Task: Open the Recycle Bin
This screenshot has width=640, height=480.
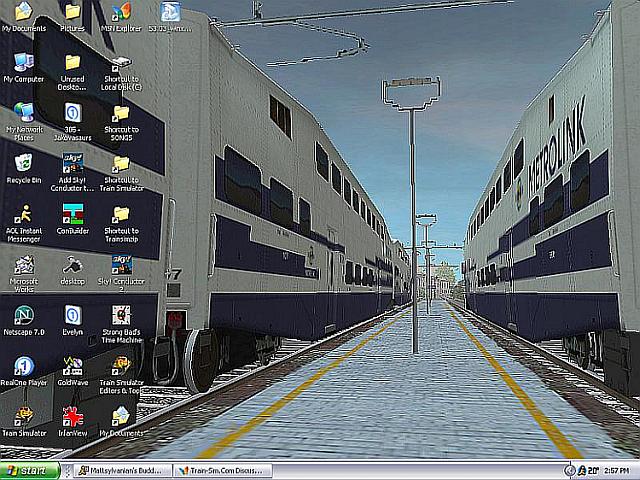Action: click(24, 168)
